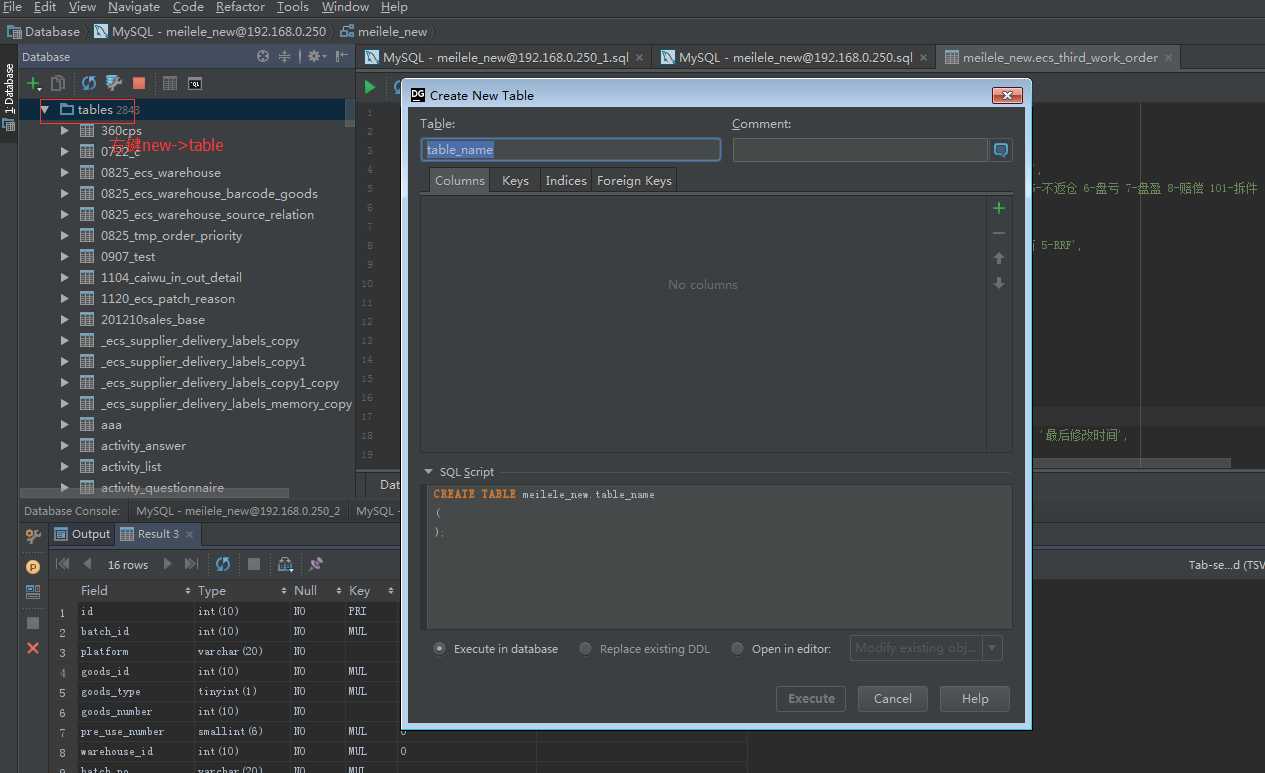
Task: Select Execute in database radio button
Action: click(440, 649)
